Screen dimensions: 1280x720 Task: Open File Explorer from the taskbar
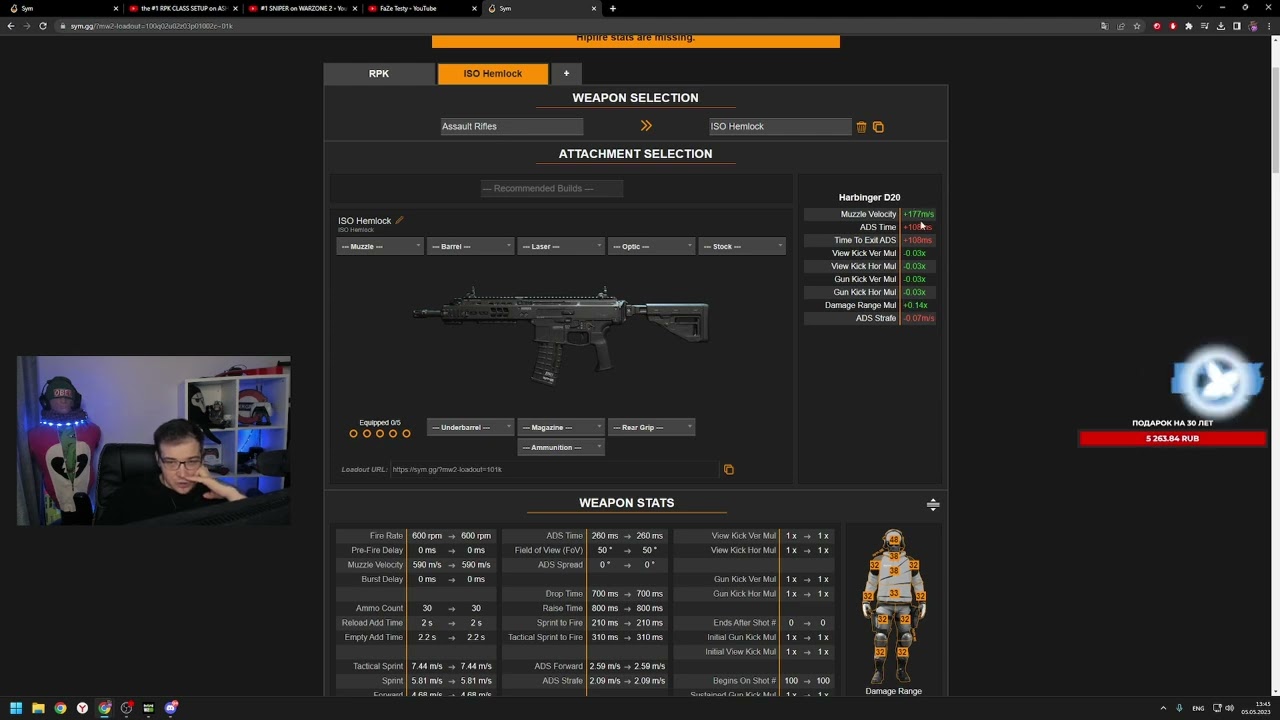pyautogui.click(x=39, y=708)
